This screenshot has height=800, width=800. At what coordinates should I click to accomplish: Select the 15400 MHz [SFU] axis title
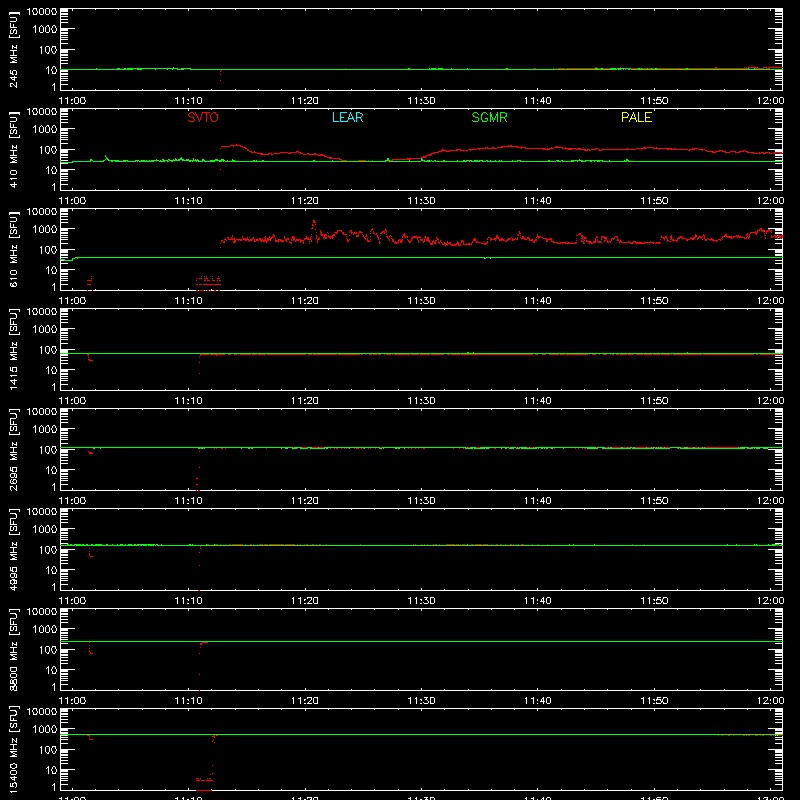(x=14, y=749)
